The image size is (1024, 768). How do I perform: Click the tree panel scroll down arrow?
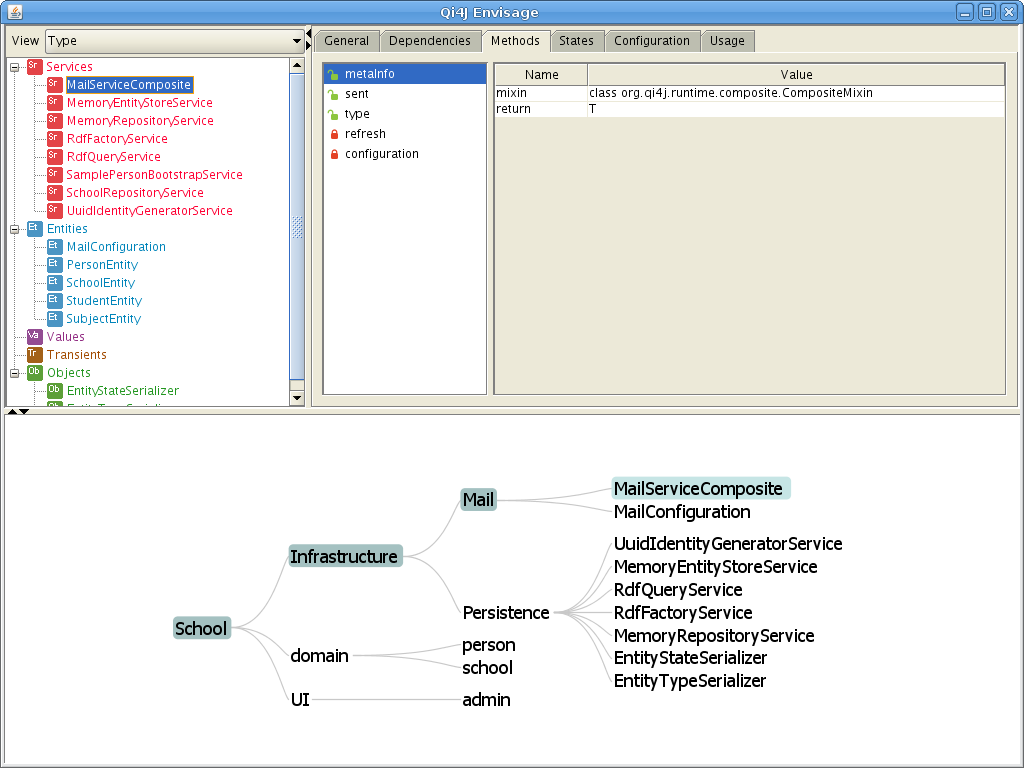tap(297, 398)
